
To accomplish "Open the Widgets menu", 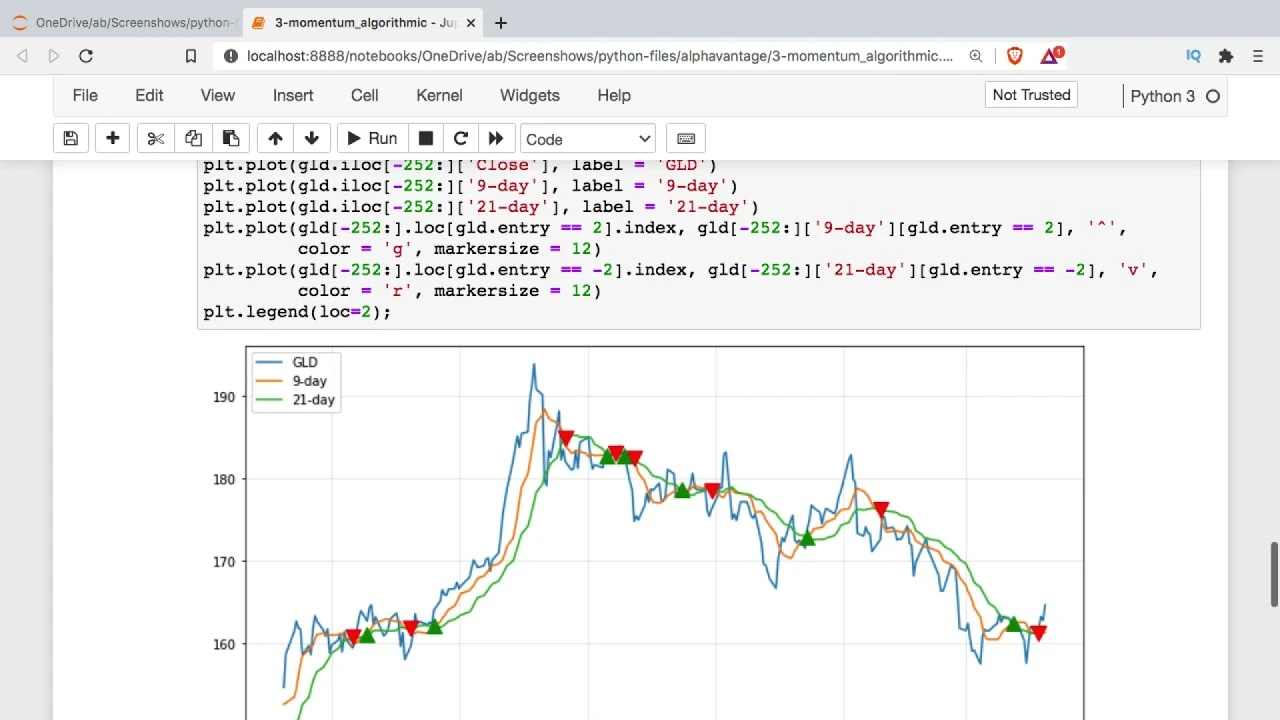I will click(x=529, y=95).
